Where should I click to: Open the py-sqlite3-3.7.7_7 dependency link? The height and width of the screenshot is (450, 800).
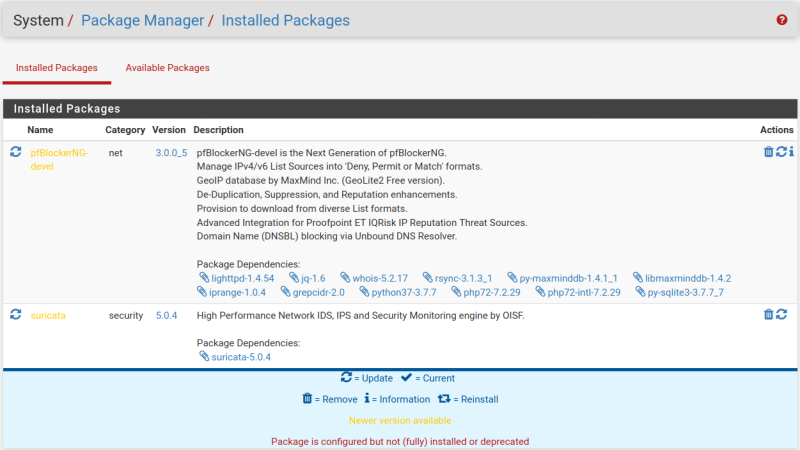pos(685,292)
